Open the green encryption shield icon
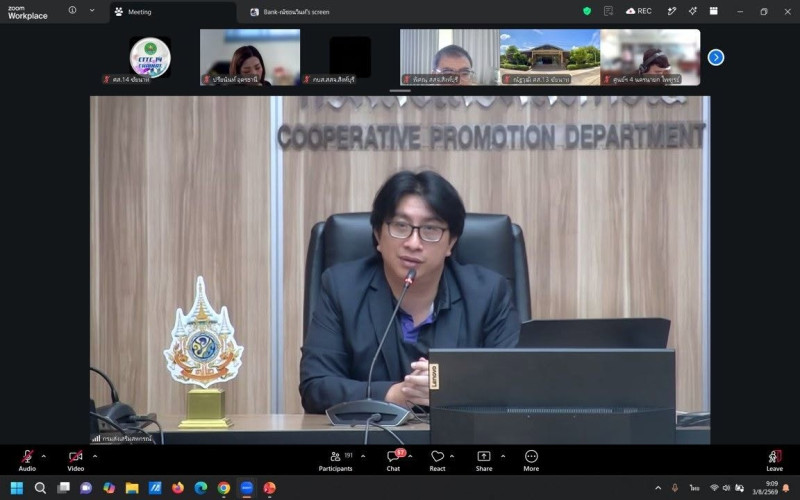800x500 pixels. (587, 11)
